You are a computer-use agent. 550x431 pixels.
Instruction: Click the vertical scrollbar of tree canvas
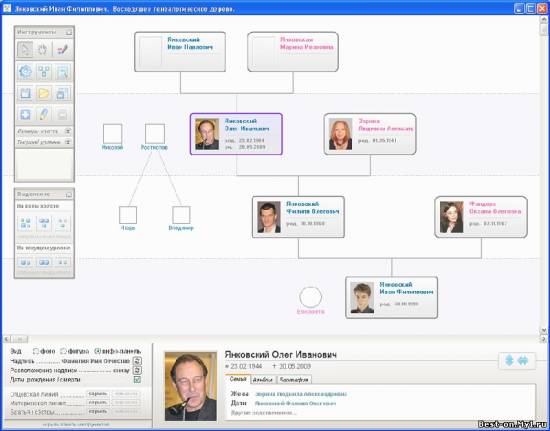click(x=543, y=175)
